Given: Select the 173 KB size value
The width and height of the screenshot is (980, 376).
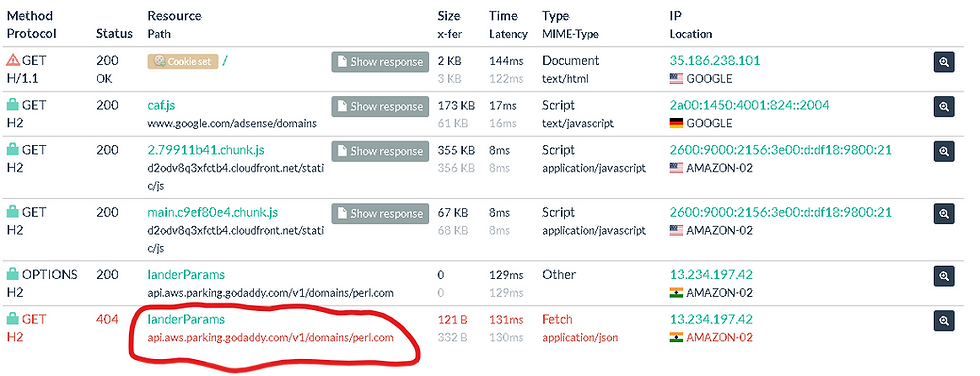Looking at the screenshot, I should (456, 106).
